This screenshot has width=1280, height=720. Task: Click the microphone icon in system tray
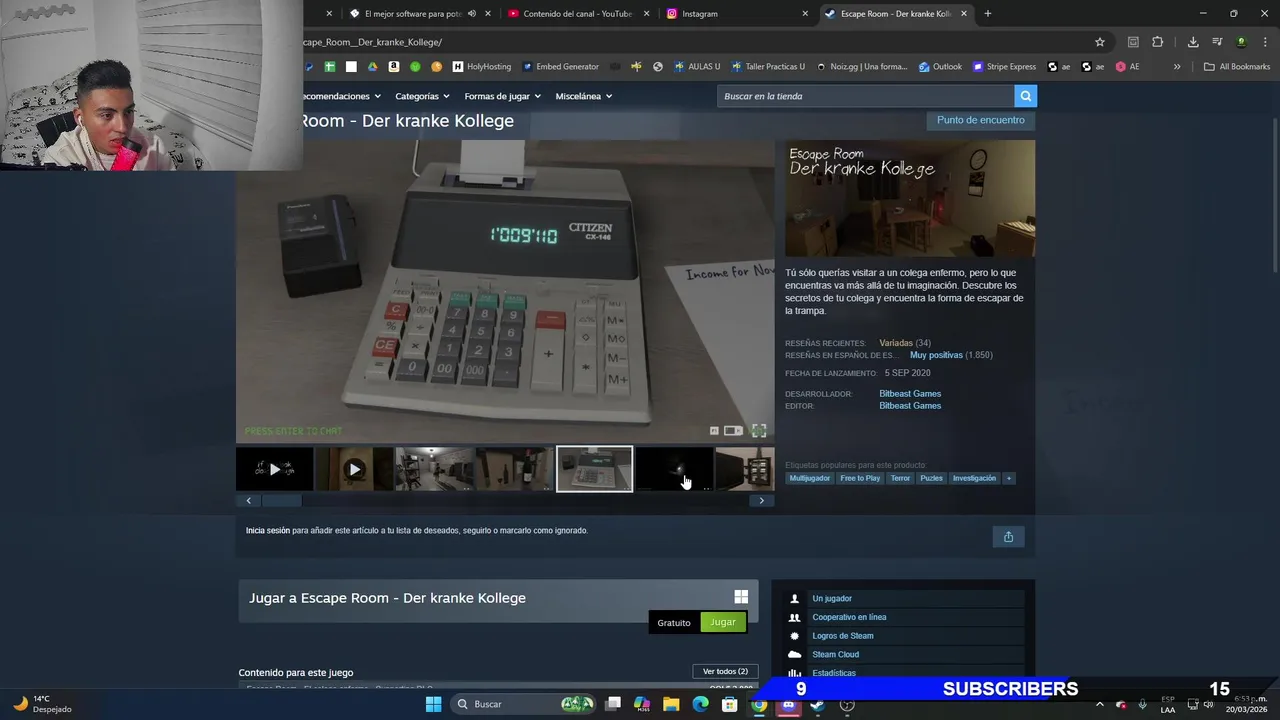pyautogui.click(x=1143, y=704)
